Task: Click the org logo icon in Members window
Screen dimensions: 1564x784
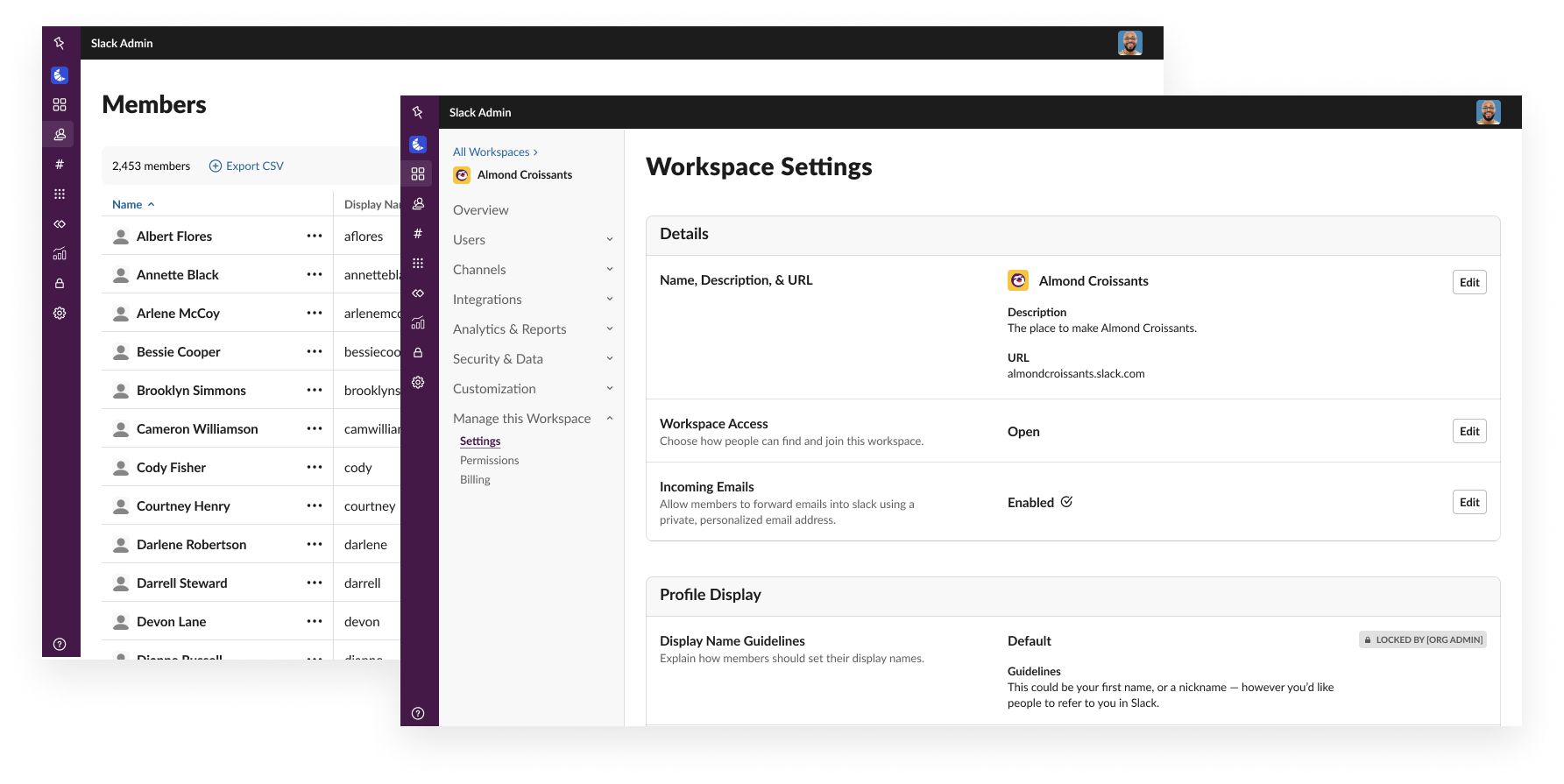Action: click(60, 75)
